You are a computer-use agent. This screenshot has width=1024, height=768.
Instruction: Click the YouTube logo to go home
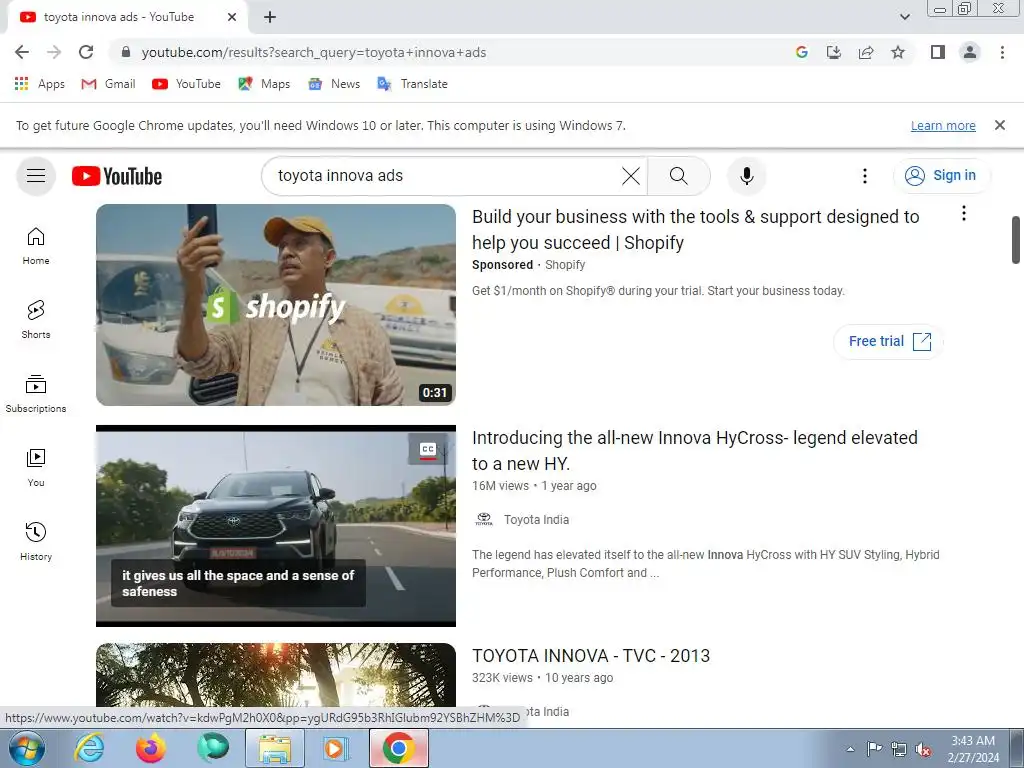click(117, 176)
